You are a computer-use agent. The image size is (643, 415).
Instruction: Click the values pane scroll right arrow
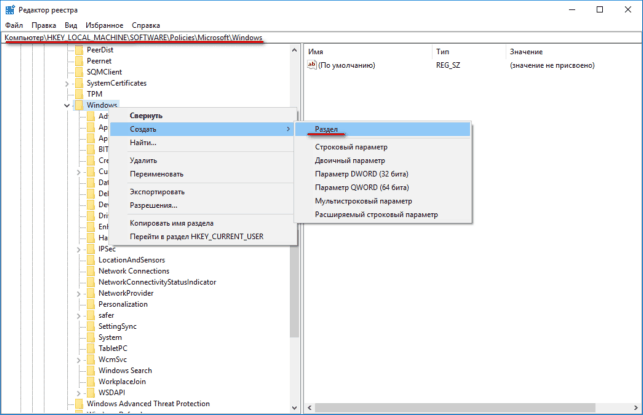[x=636, y=408]
